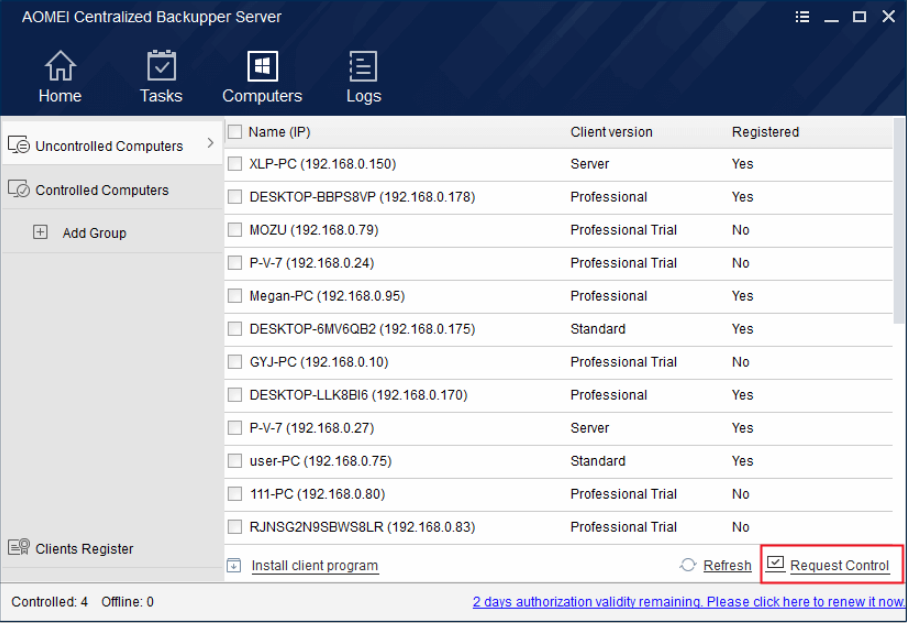Screen dimensions: 907x623
Task: Check the RJNSG2N9SBWS8LR checkbox
Action: 235,526
